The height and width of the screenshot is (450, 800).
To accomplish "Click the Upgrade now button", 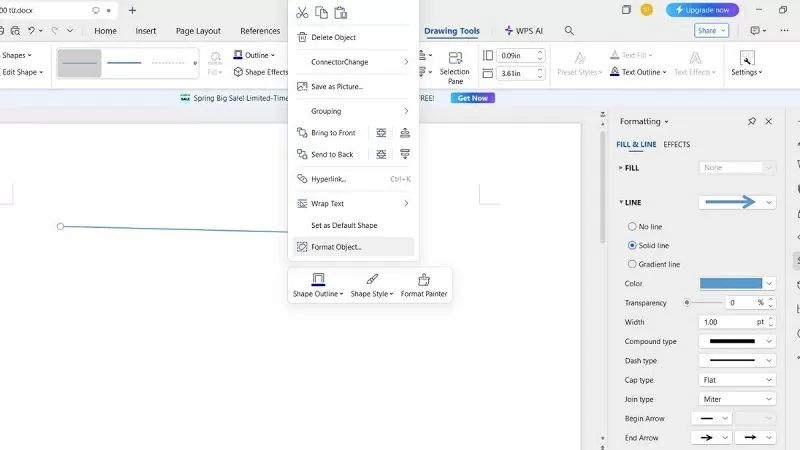I will tap(704, 10).
